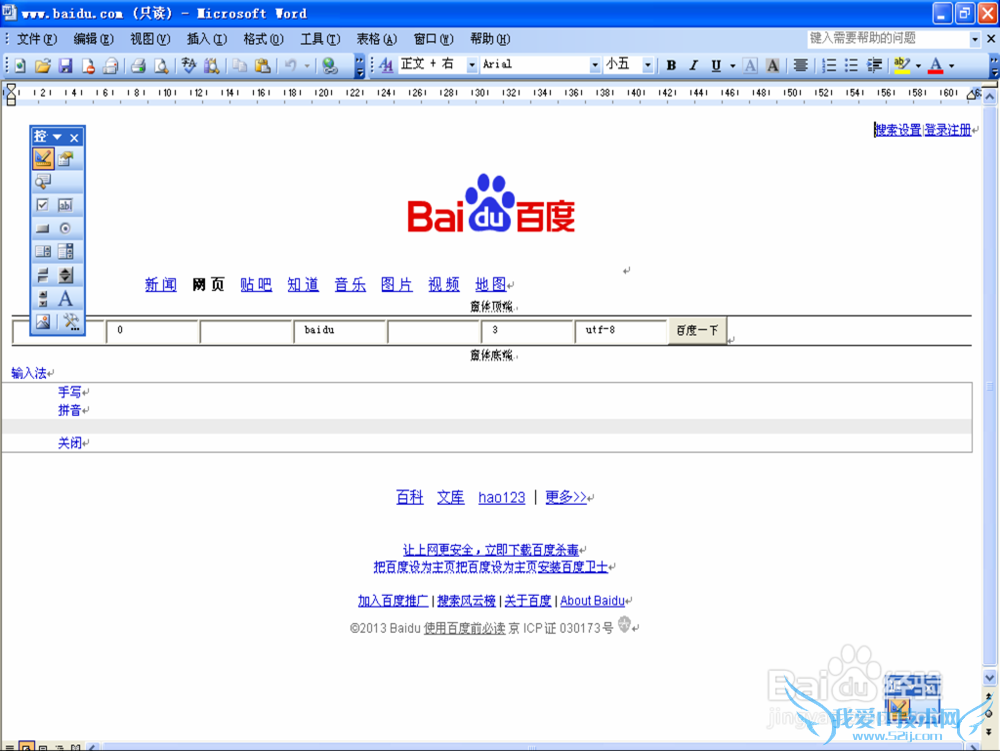Viewport: 1000px width, 751px height.
Task: Follow the hao123 link
Action: coord(502,497)
